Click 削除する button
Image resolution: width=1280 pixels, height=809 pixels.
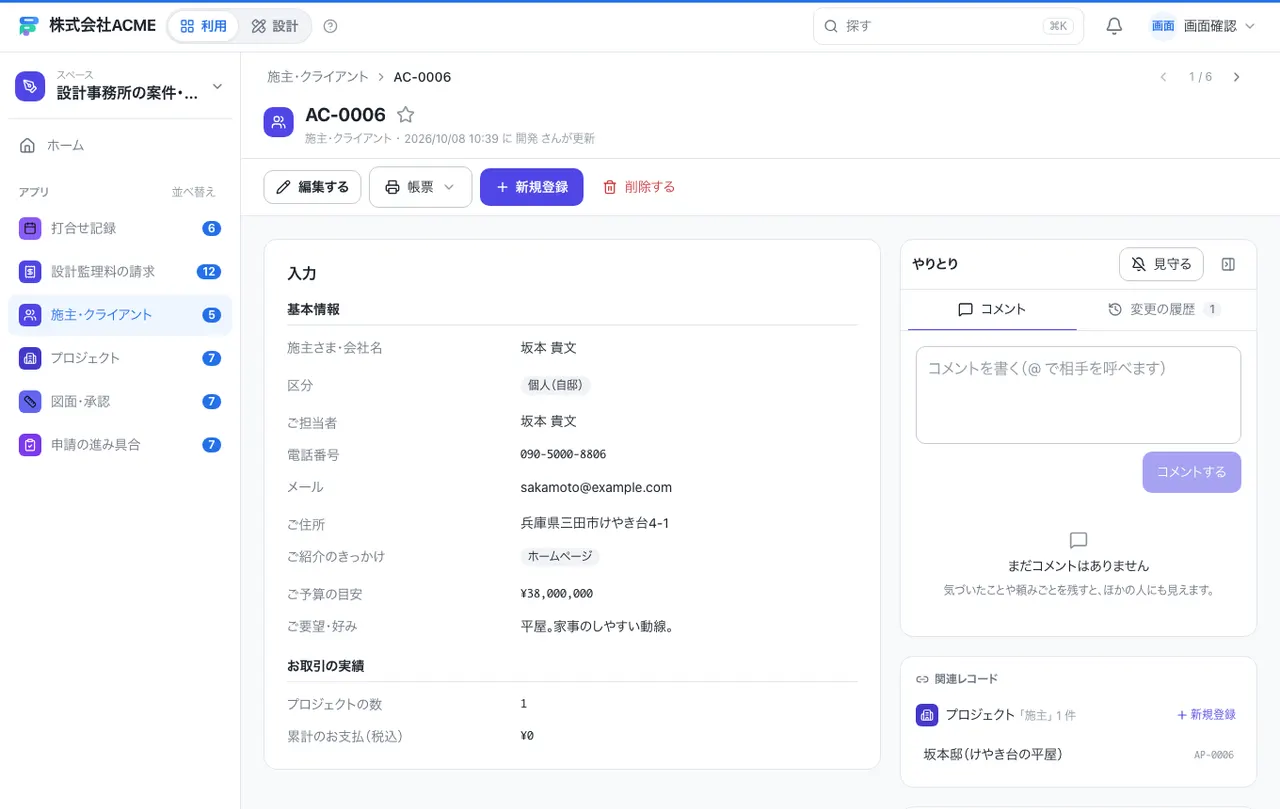(x=638, y=187)
